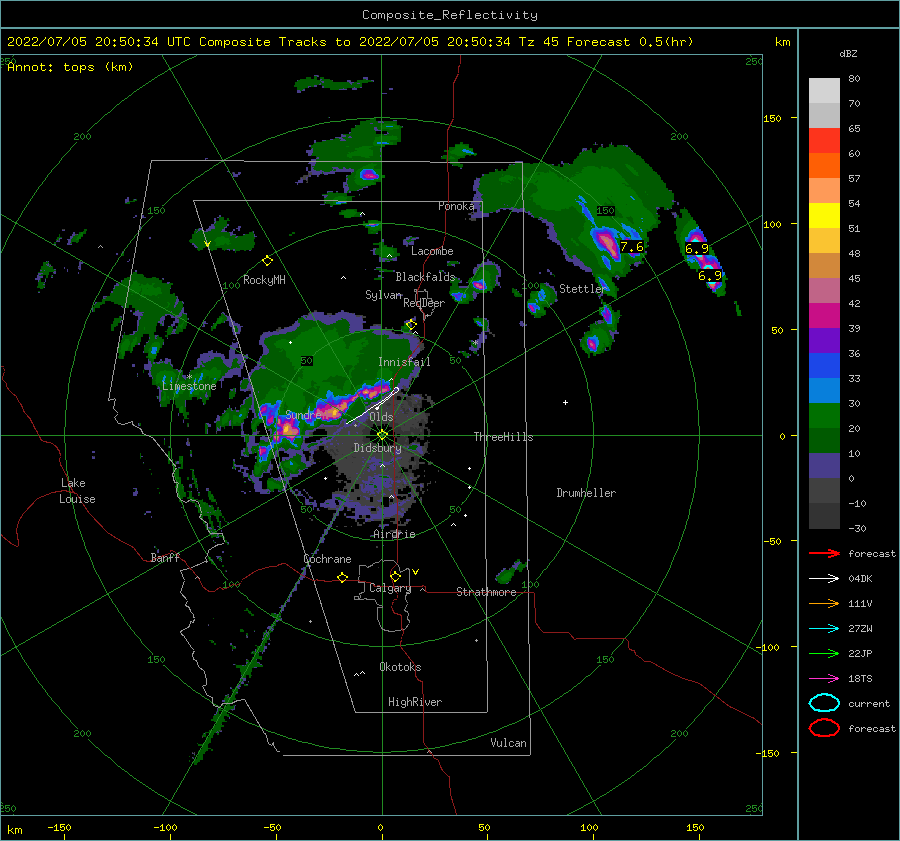The image size is (900, 841).
Task: Click the red 60–65 dBZ color swatch
Action: (x=824, y=141)
